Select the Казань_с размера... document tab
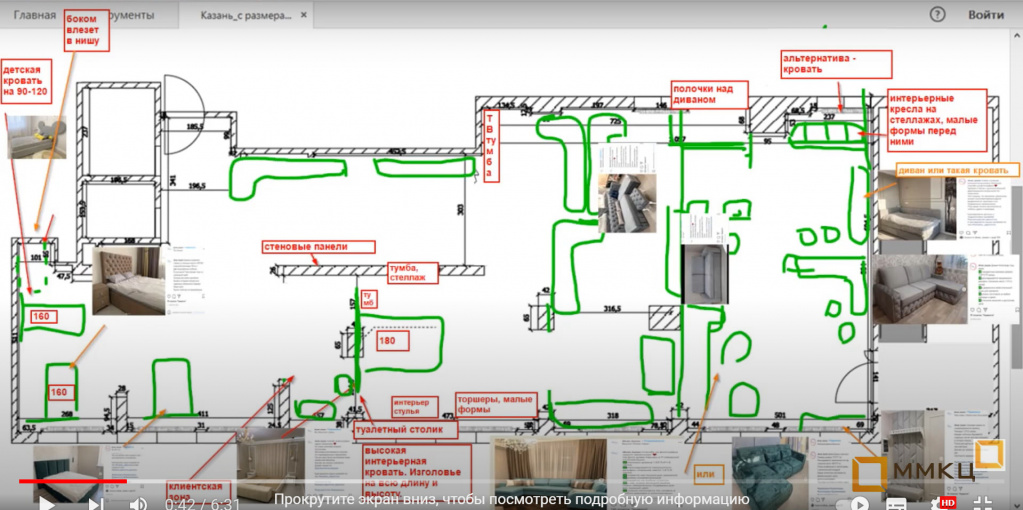The height and width of the screenshot is (510, 1023). [x=246, y=15]
